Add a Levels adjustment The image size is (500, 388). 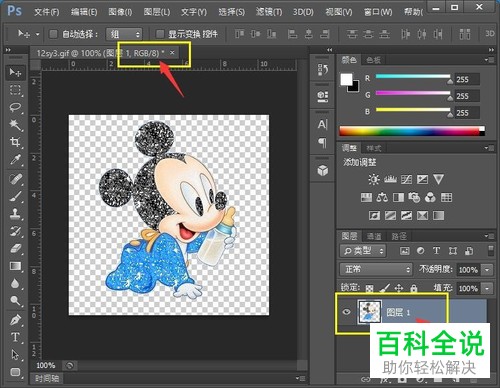click(x=390, y=179)
